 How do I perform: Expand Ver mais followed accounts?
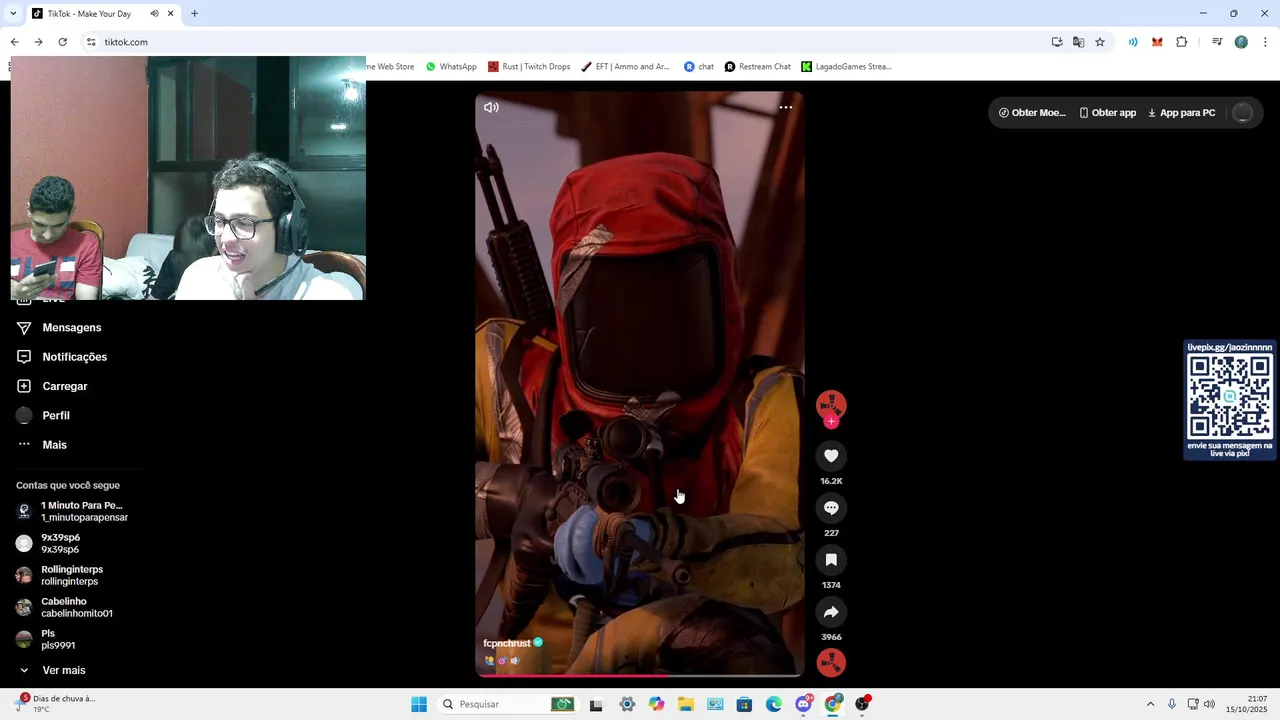(x=52, y=670)
